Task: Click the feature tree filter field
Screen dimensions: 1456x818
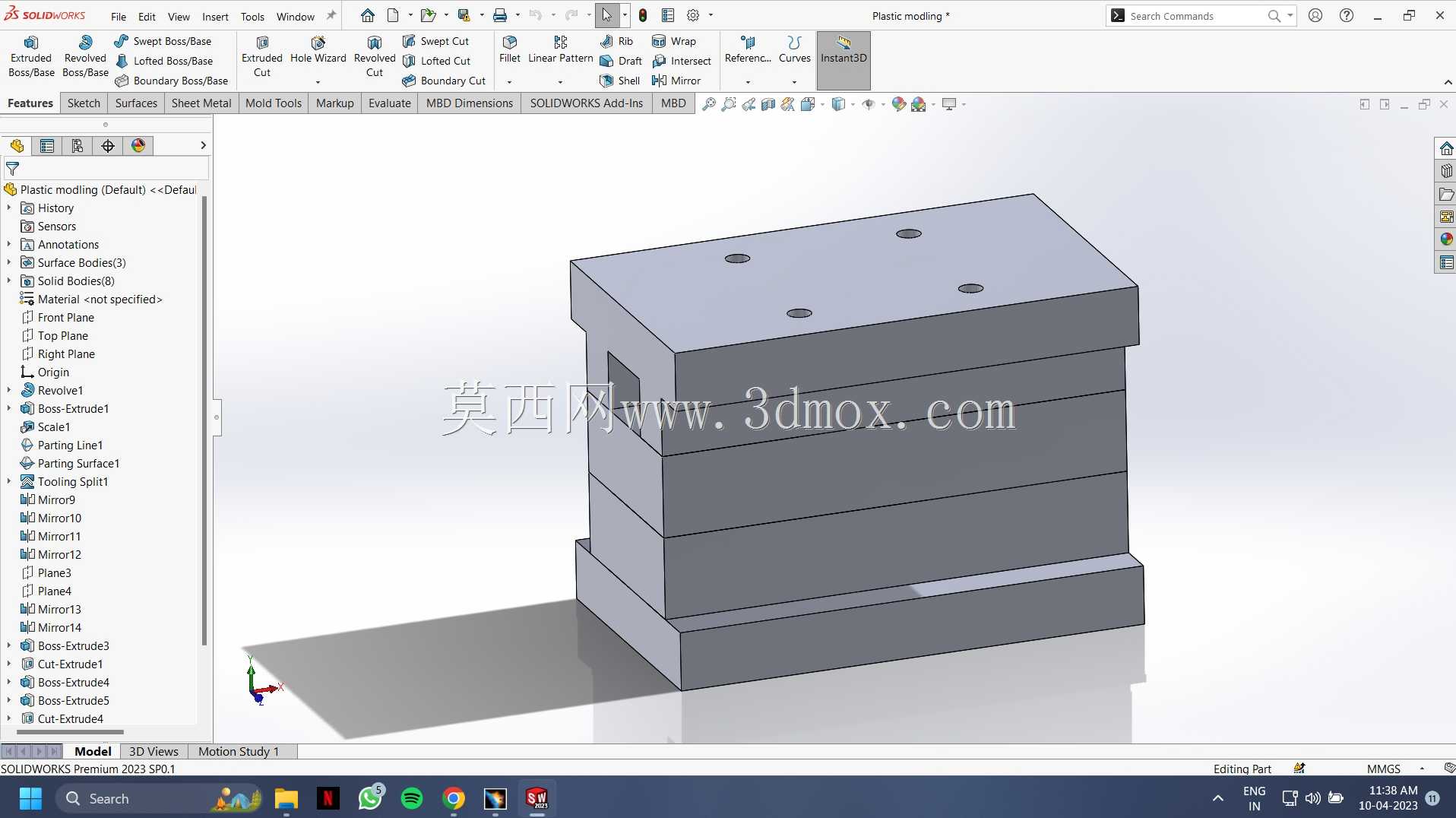Action: [106, 168]
